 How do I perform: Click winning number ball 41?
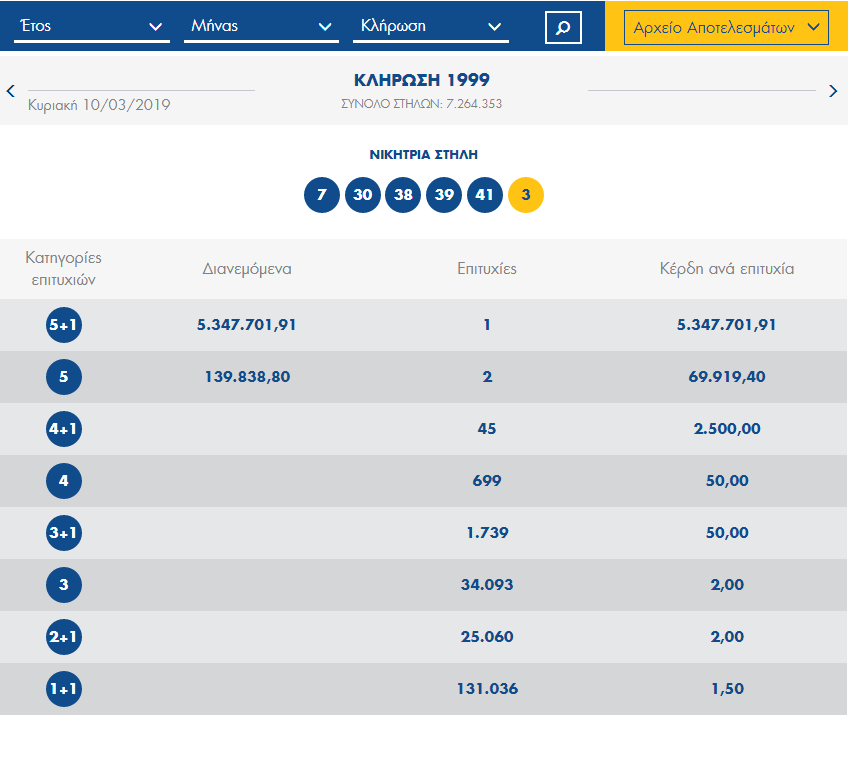485,195
